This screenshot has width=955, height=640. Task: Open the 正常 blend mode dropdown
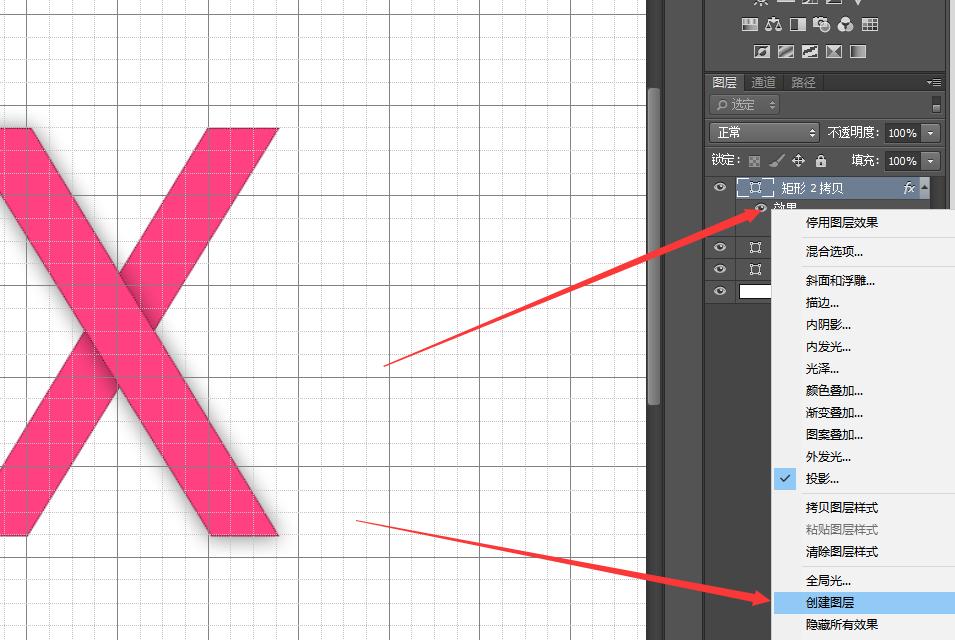click(x=764, y=133)
